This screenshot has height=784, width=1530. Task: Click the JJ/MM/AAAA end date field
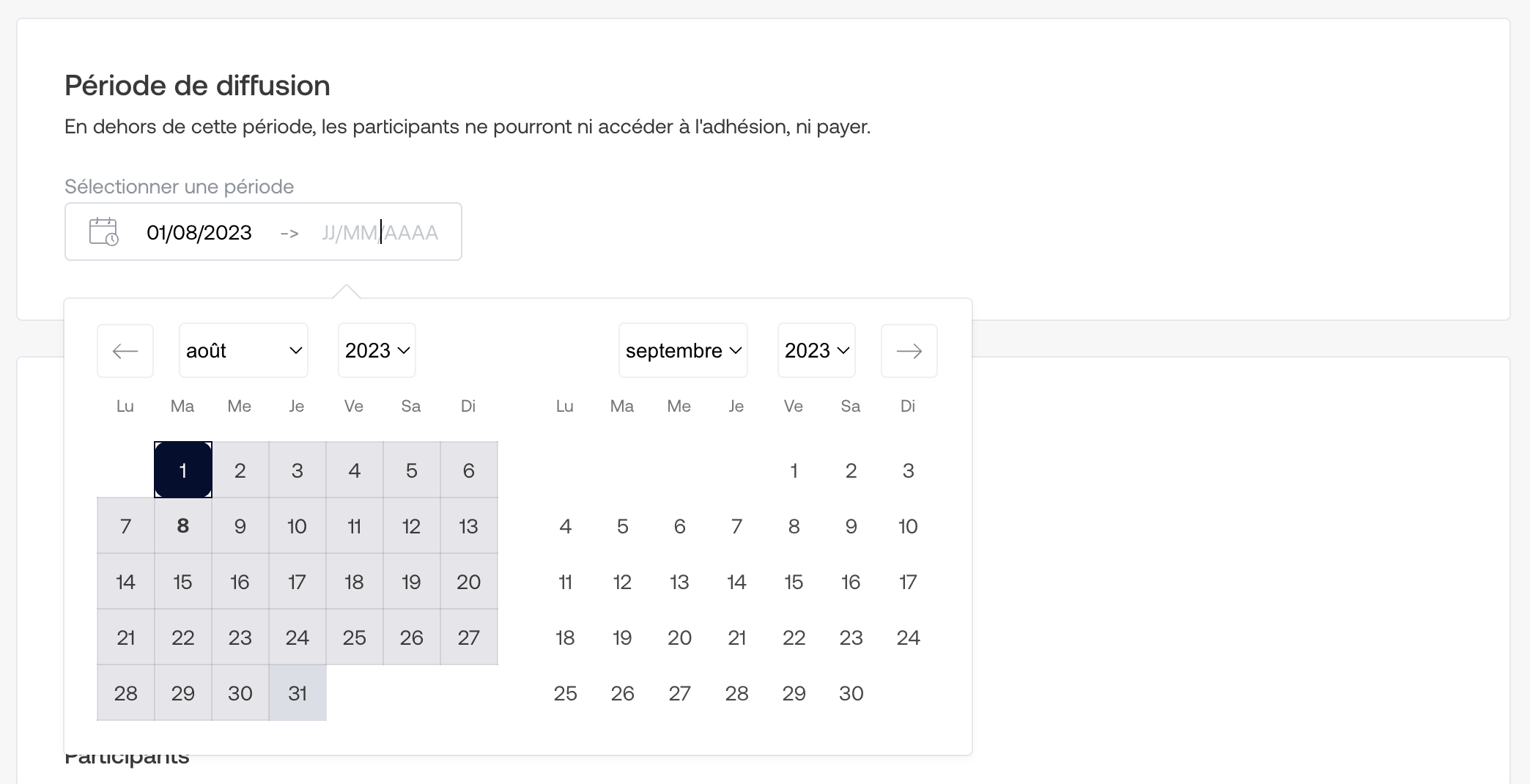click(380, 232)
